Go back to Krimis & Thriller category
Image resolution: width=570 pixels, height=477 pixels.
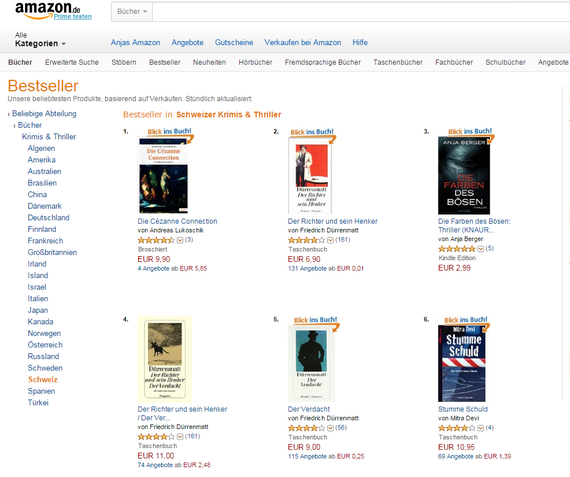pos(49,137)
